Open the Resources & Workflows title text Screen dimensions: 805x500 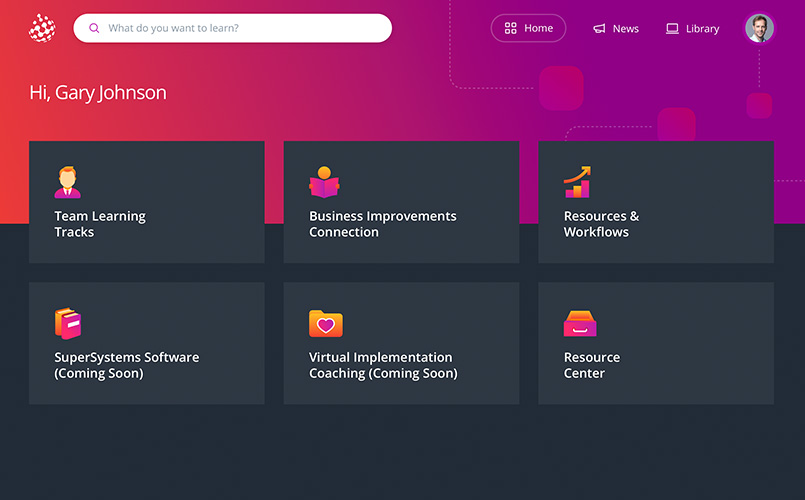click(601, 224)
